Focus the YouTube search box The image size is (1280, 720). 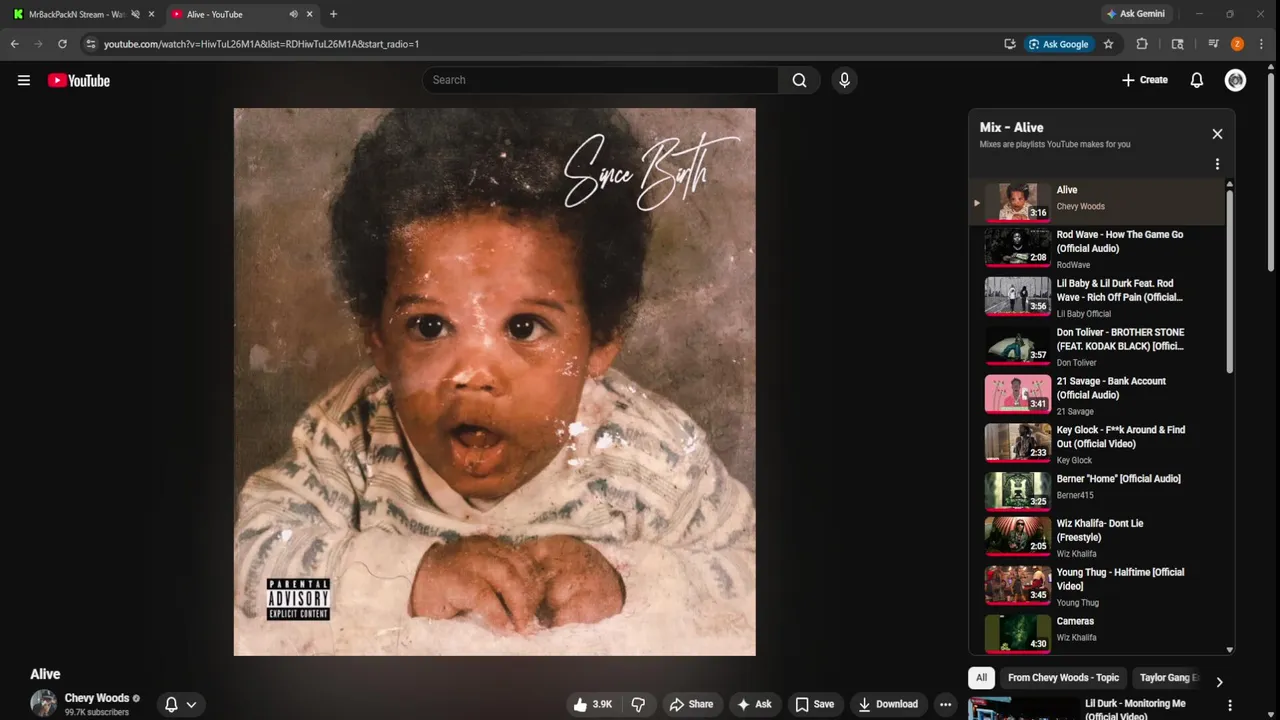600,80
